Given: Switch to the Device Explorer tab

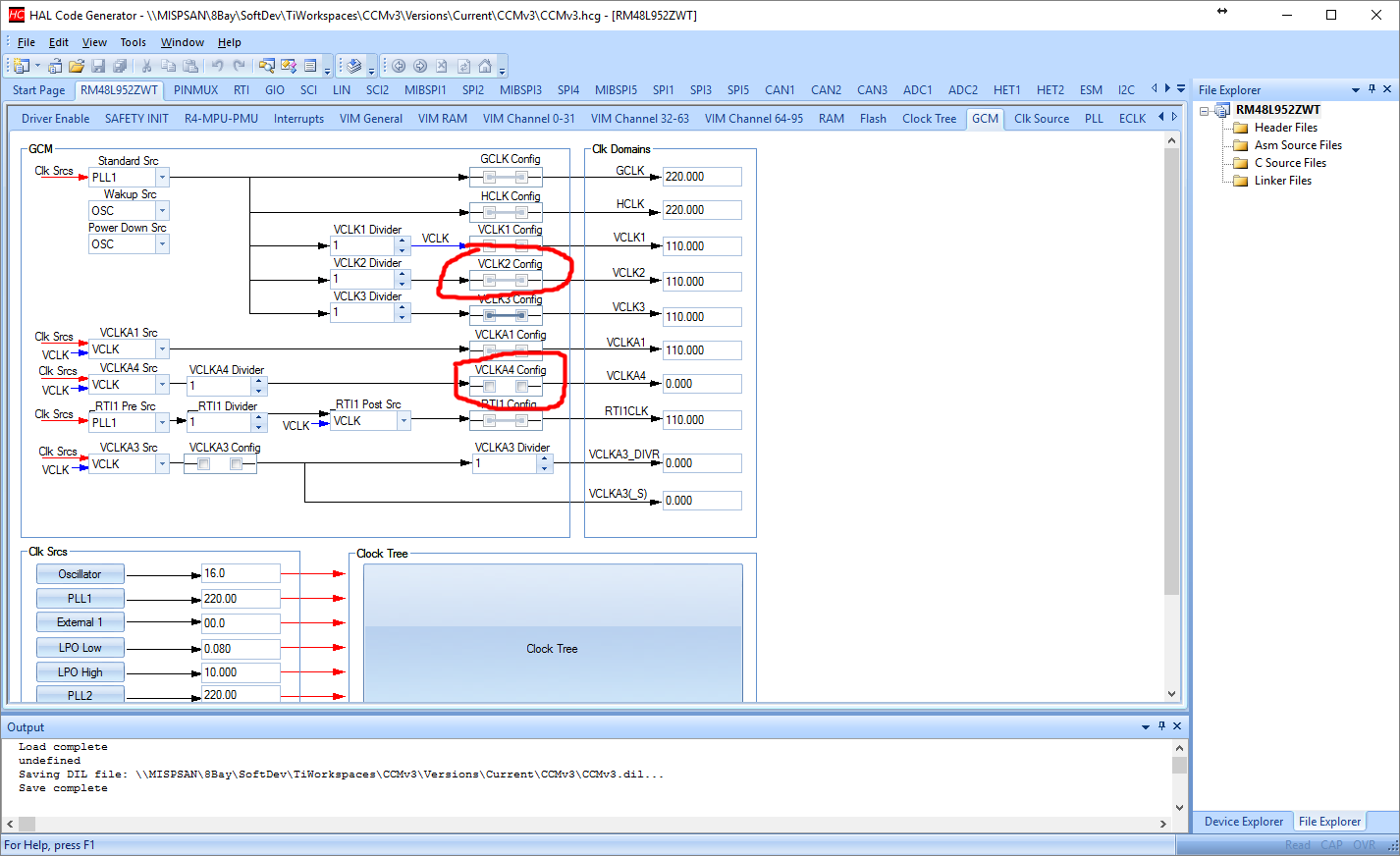Looking at the screenshot, I should [x=1244, y=822].
